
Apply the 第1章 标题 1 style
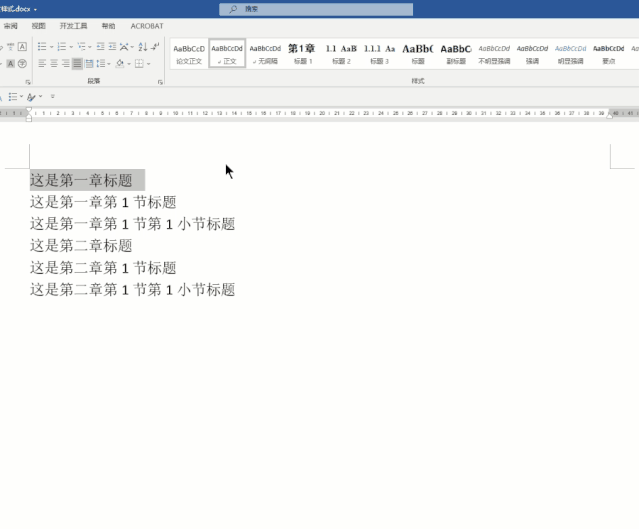(303, 53)
